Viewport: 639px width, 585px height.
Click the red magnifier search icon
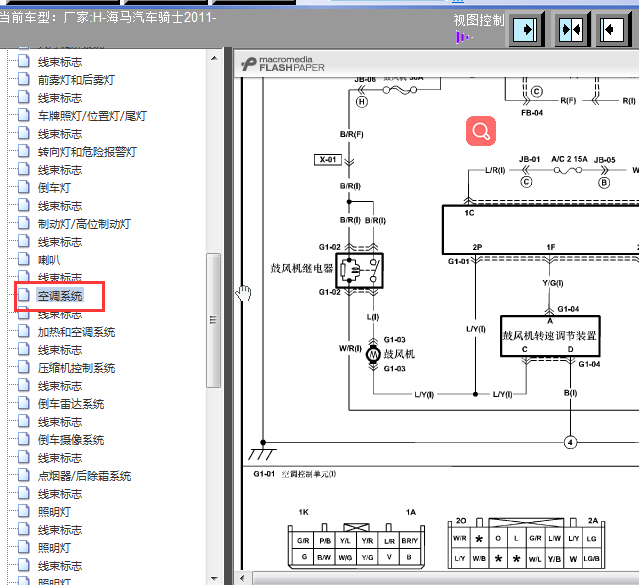pos(481,131)
